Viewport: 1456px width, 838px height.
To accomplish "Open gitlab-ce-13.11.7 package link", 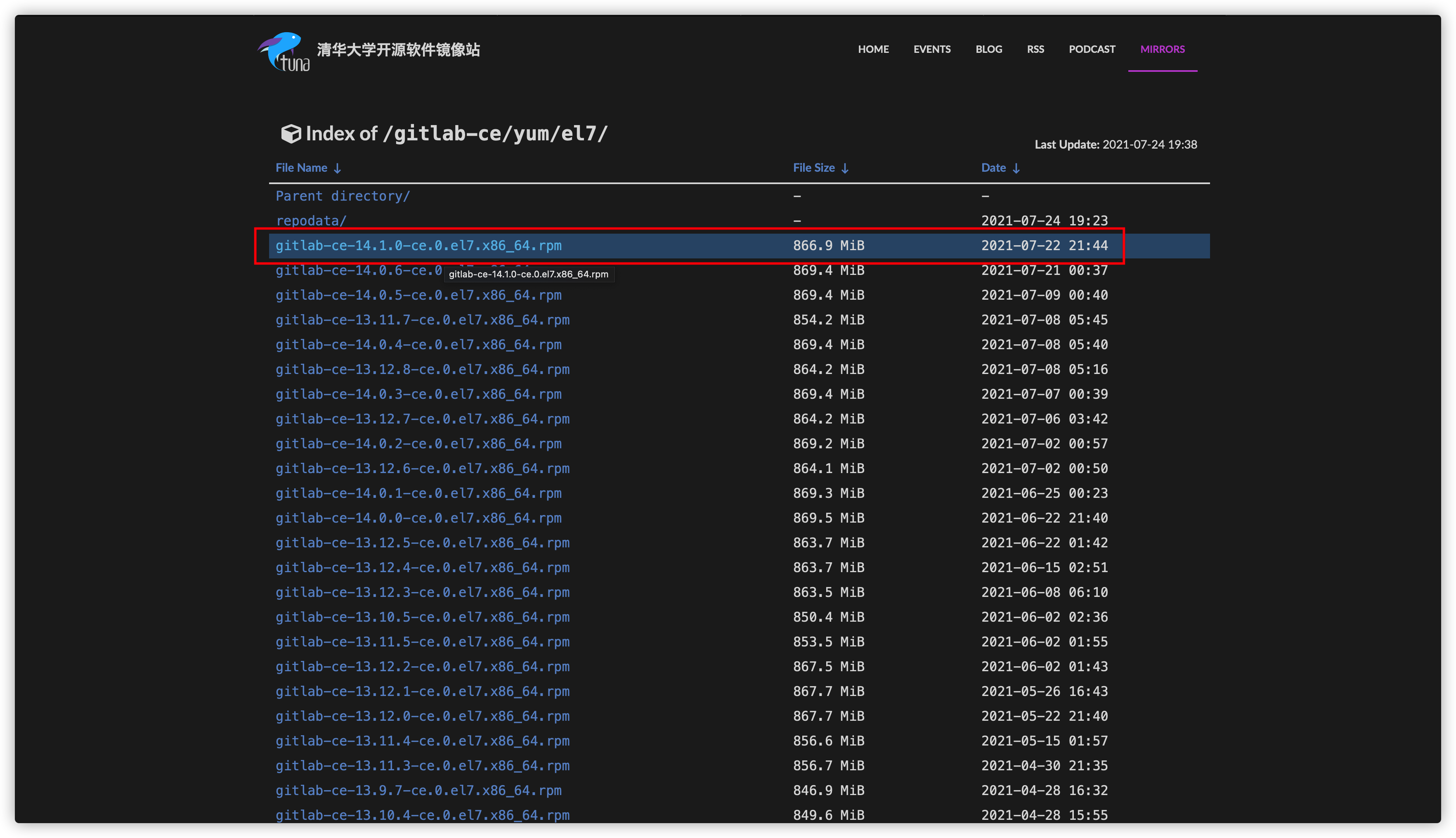I will [423, 320].
